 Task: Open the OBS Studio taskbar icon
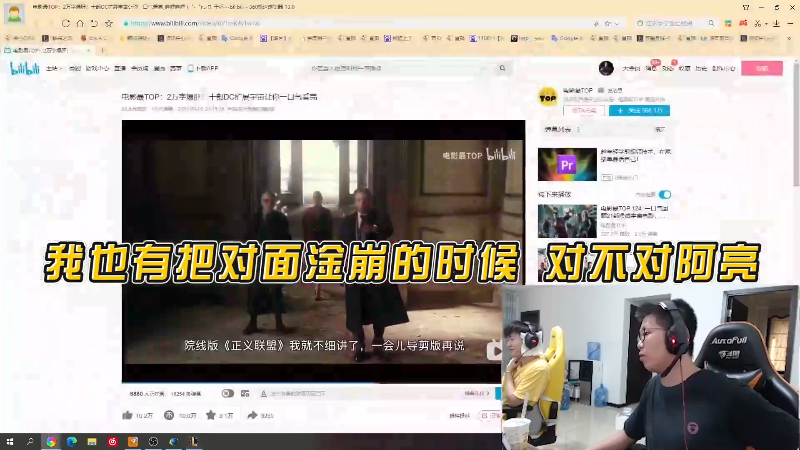[x=153, y=442]
